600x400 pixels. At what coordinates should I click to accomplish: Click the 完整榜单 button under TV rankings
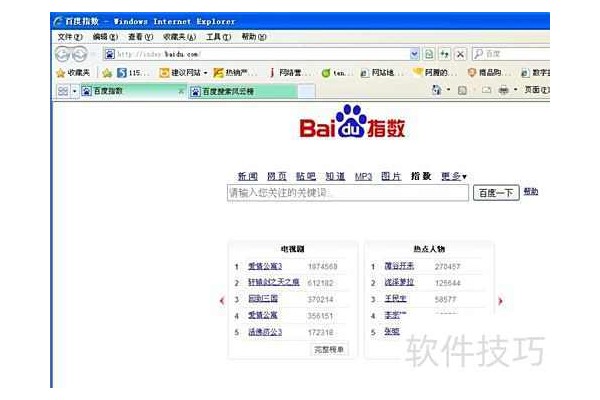tap(329, 349)
